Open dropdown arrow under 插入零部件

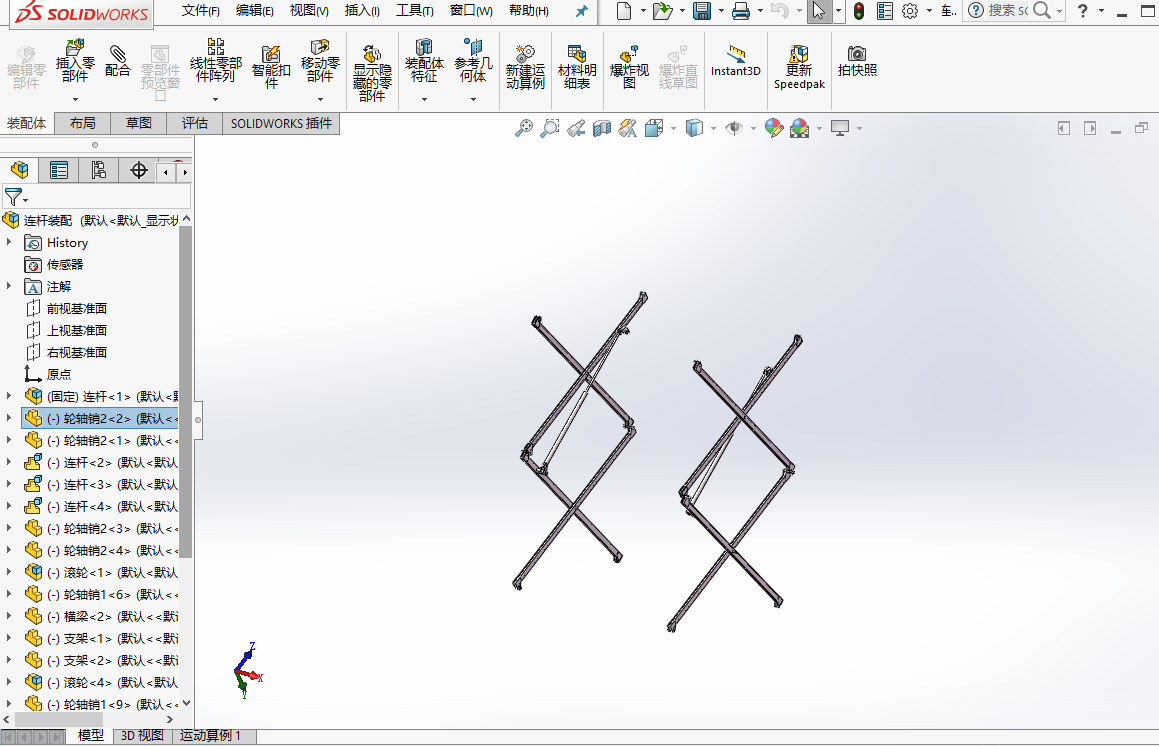(x=75, y=99)
